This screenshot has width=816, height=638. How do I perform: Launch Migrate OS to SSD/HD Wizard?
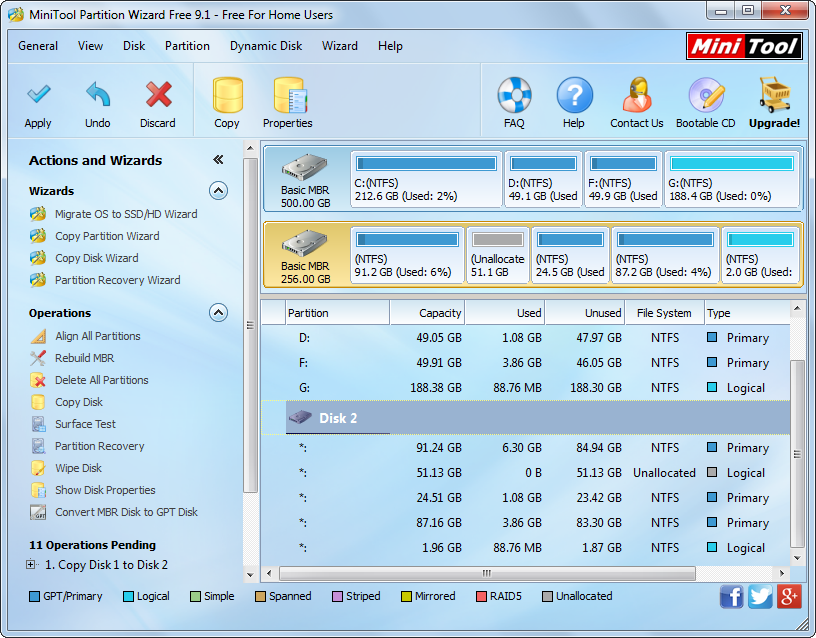click(x=126, y=214)
